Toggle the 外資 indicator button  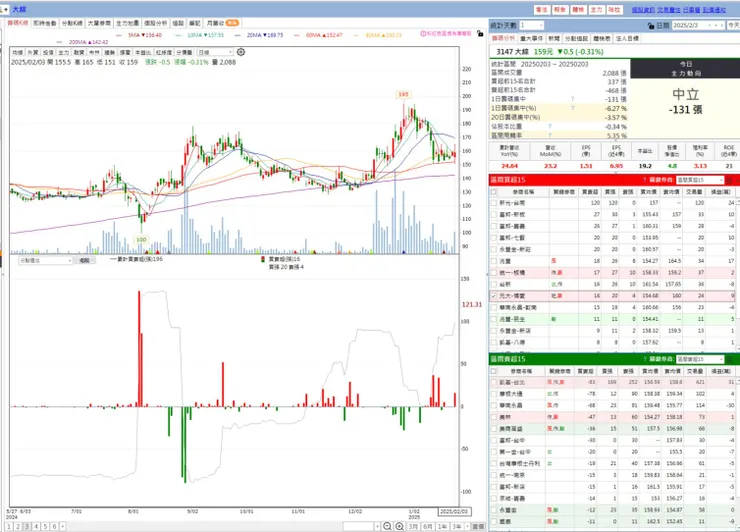coord(33,52)
